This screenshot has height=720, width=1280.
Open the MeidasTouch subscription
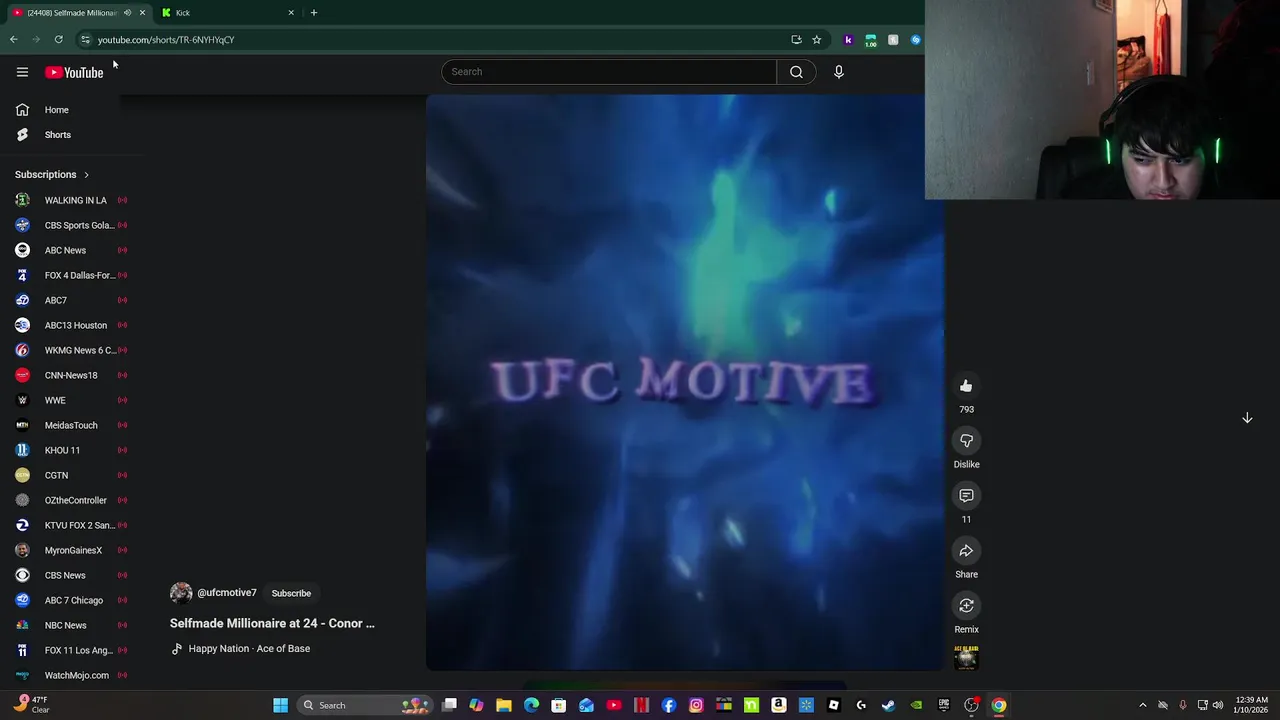(70, 425)
